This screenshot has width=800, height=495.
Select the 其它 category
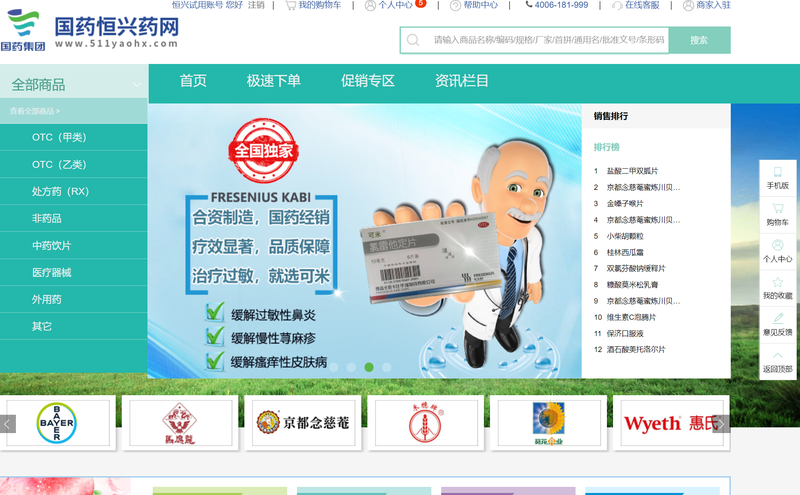click(x=73, y=327)
